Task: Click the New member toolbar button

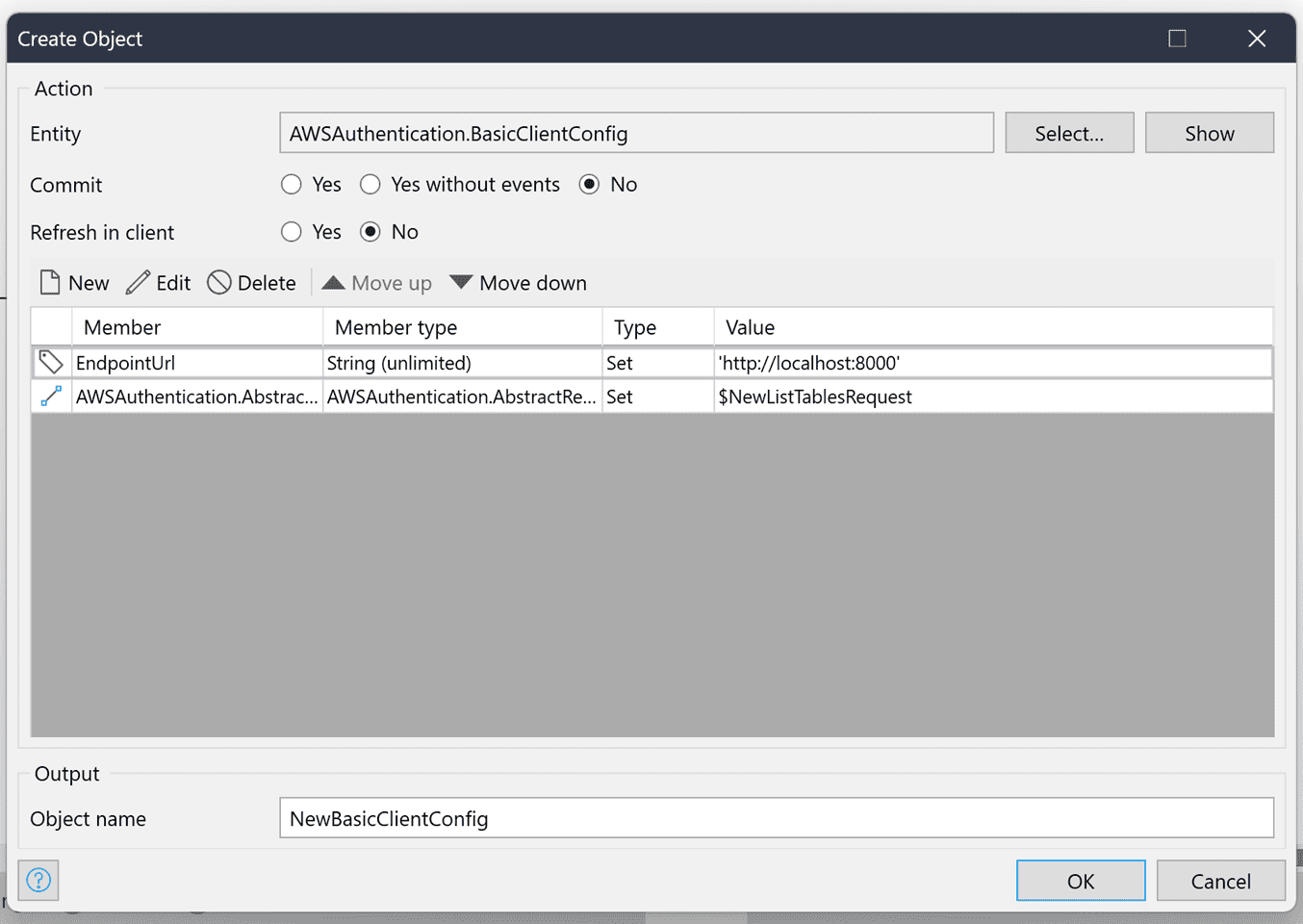Action: click(74, 283)
